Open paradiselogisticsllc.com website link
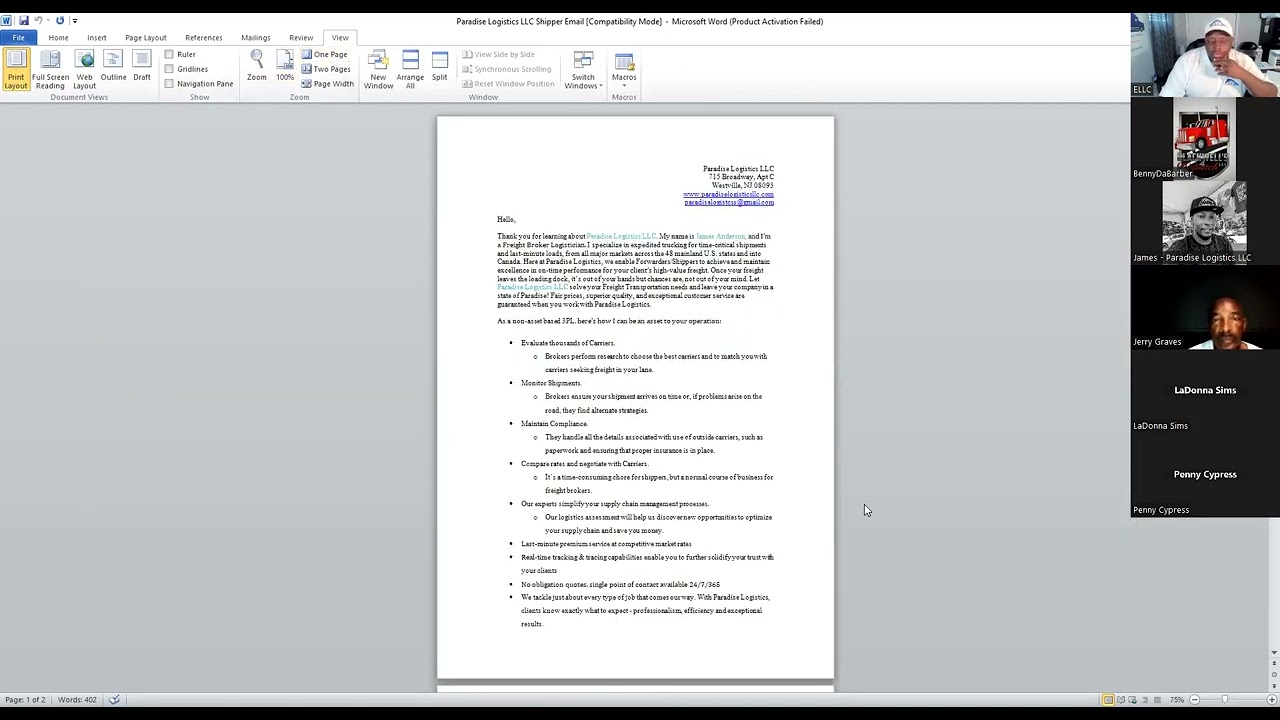This screenshot has height=720, width=1280. 728,194
